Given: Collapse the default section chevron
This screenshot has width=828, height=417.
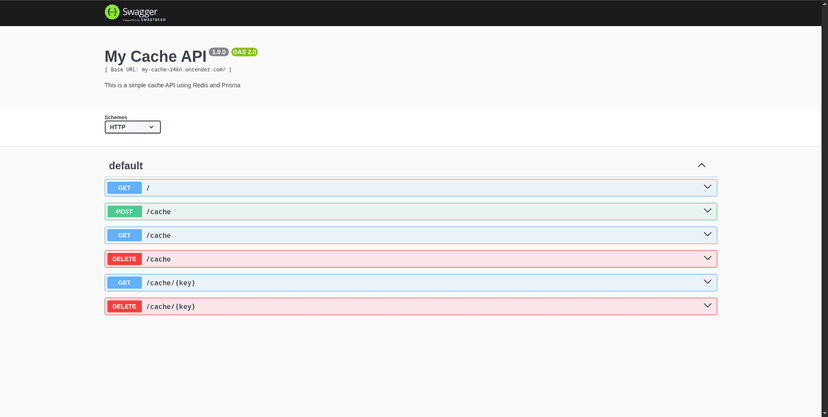Looking at the screenshot, I should (x=702, y=165).
